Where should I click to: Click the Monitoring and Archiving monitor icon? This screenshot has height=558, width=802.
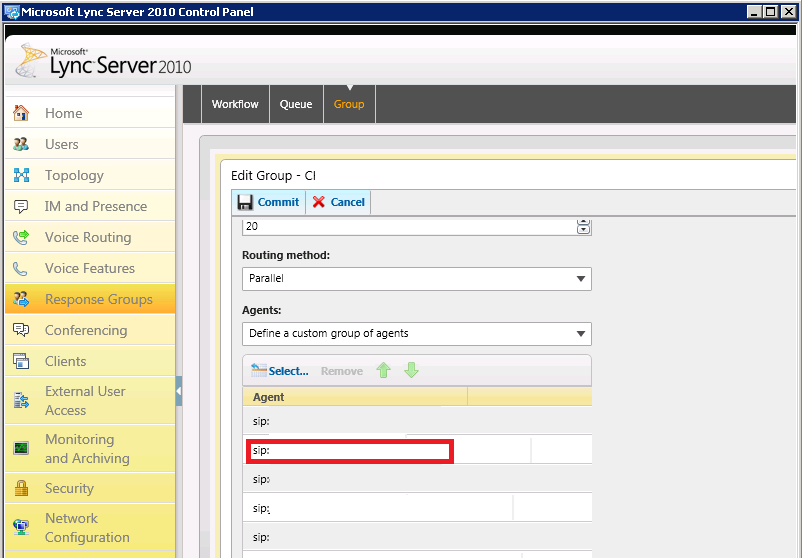(21, 449)
